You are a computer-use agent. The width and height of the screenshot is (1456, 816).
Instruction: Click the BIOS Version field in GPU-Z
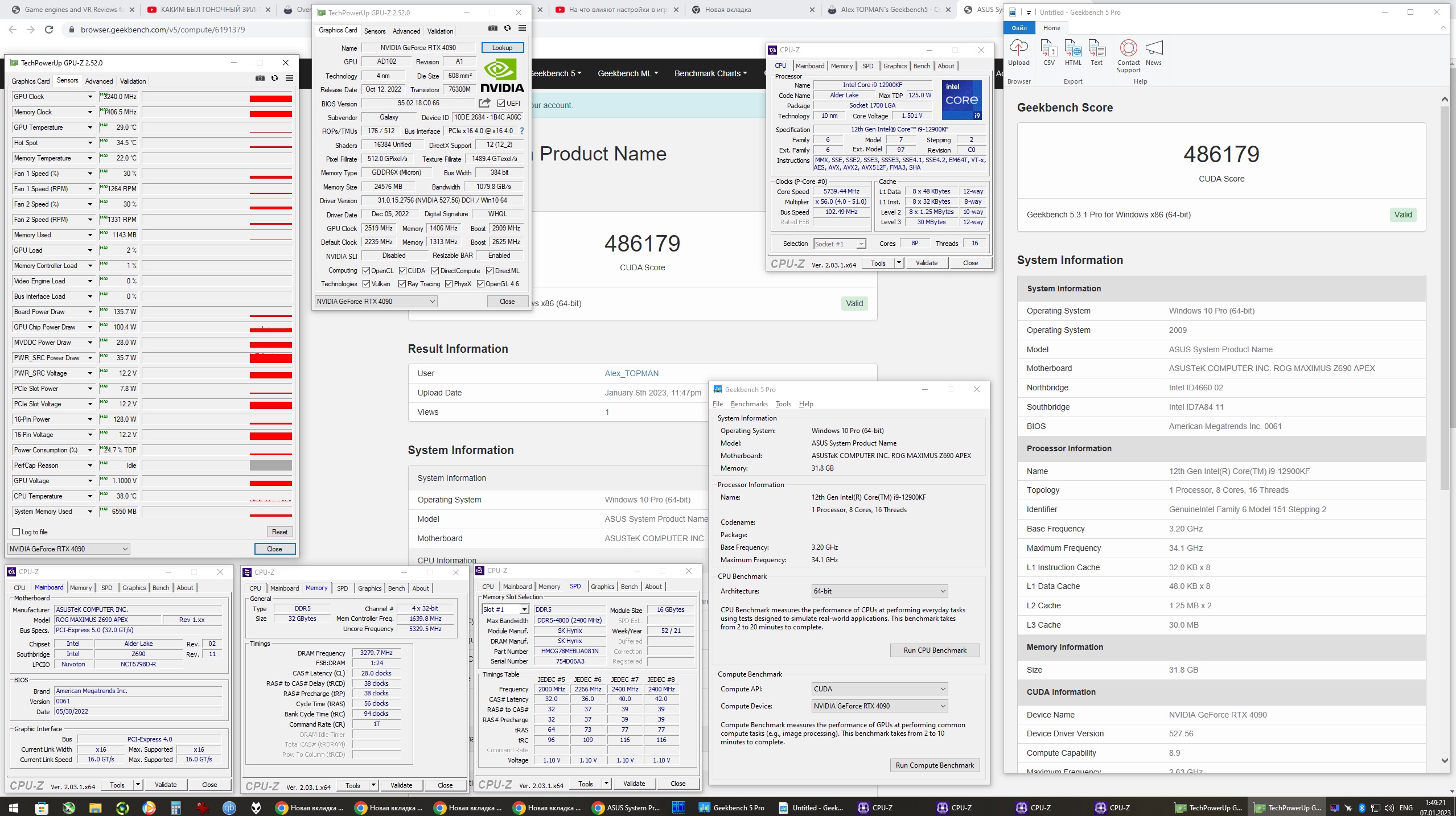coord(418,103)
